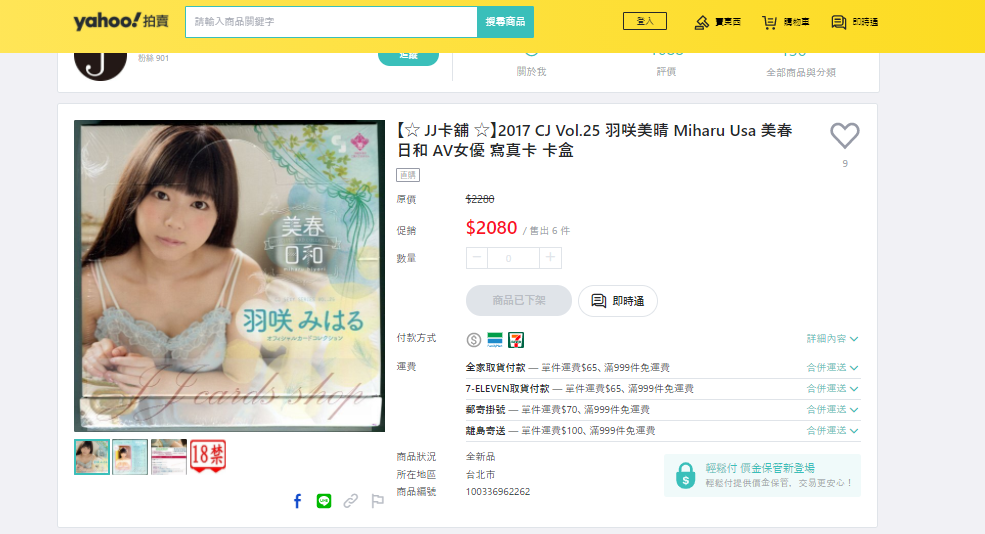This screenshot has width=985, height=534.
Task: Click the green padlock icon
Action: 685,476
